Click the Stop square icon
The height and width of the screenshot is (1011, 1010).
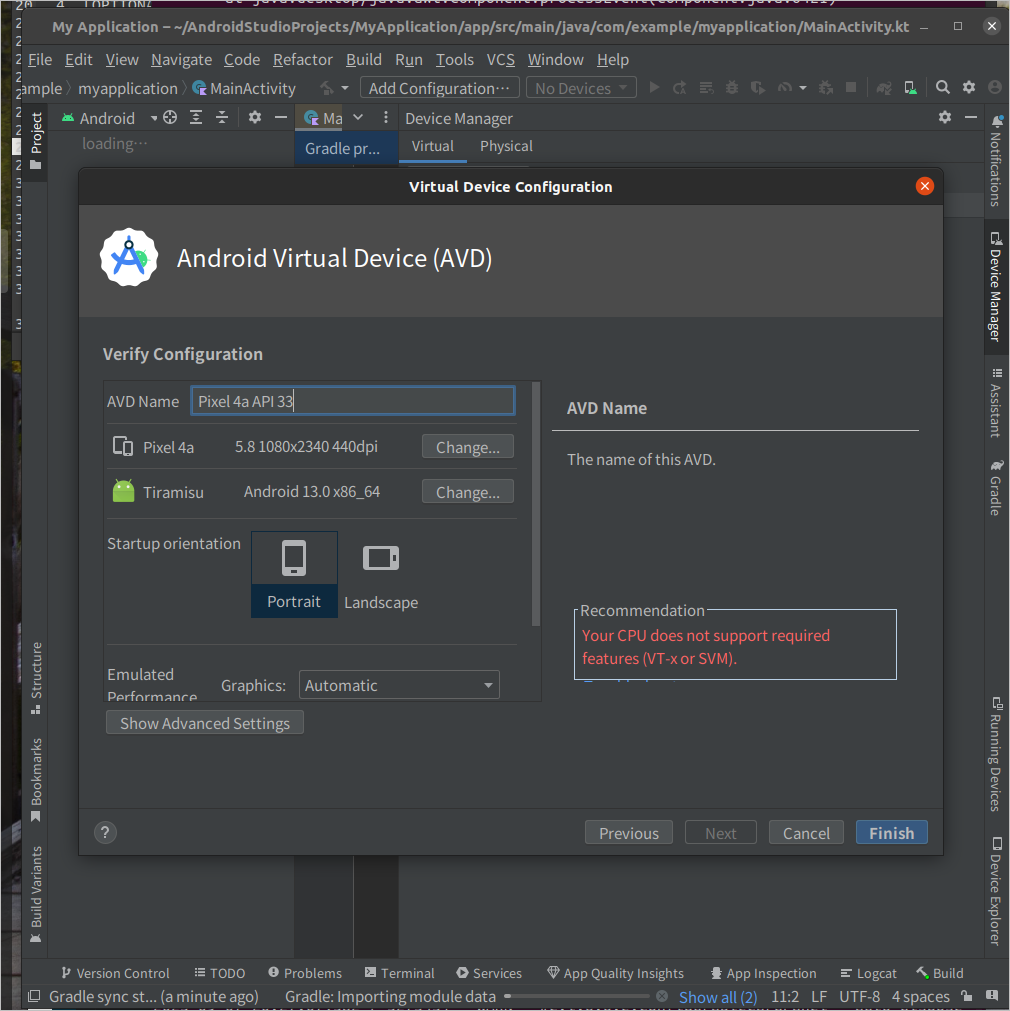tap(851, 87)
